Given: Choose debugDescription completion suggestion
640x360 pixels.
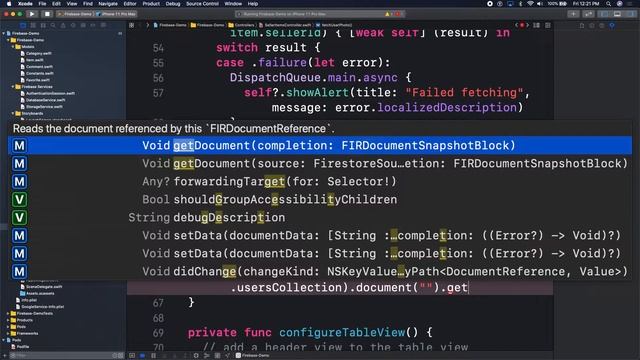Looking at the screenshot, I should (x=320, y=218).
